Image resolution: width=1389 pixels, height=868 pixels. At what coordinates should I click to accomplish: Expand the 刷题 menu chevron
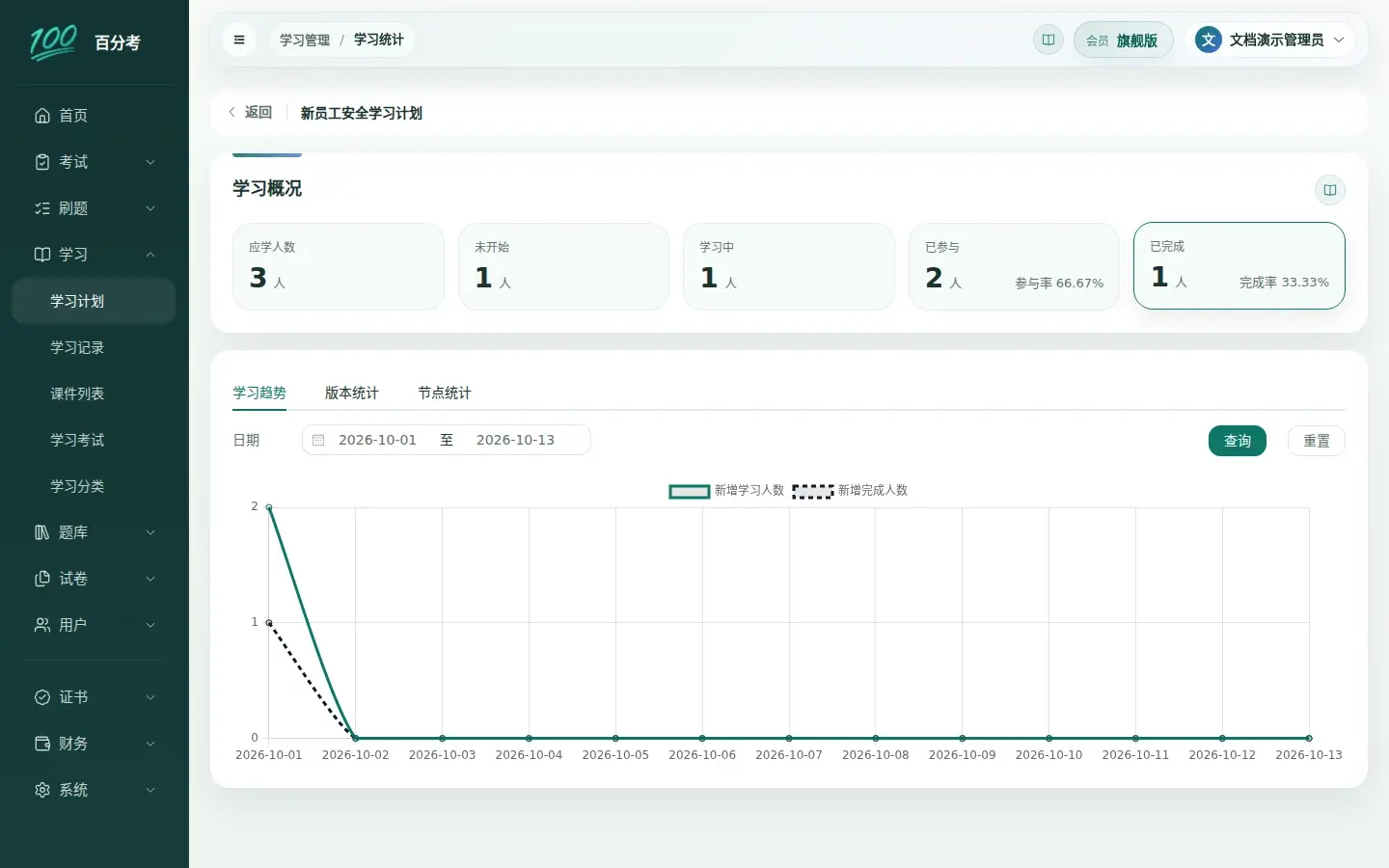(x=150, y=208)
